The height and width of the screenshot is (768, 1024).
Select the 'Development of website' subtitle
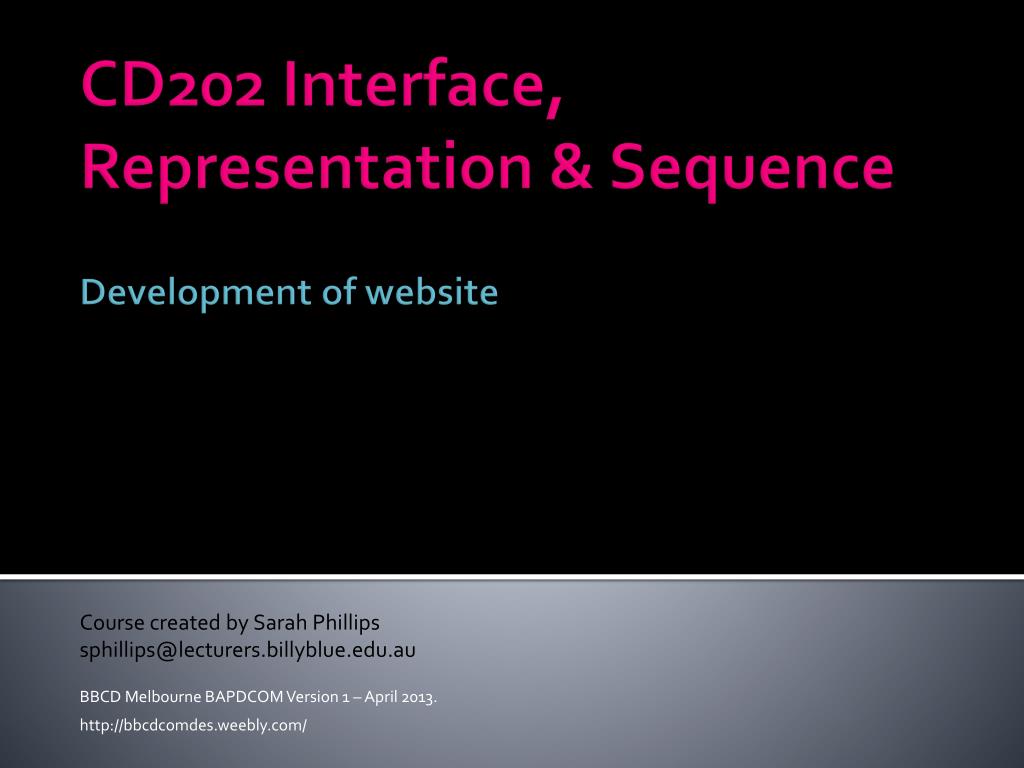coord(289,292)
